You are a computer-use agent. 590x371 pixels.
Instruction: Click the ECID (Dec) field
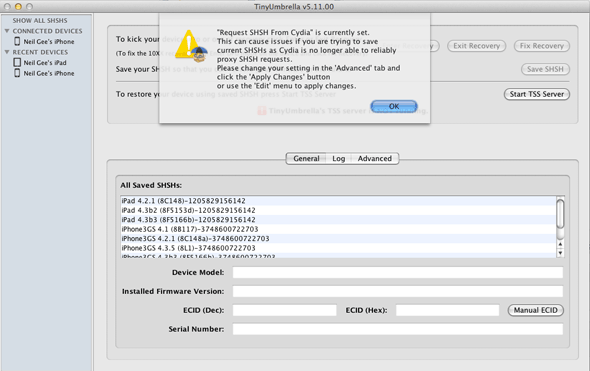(x=284, y=310)
